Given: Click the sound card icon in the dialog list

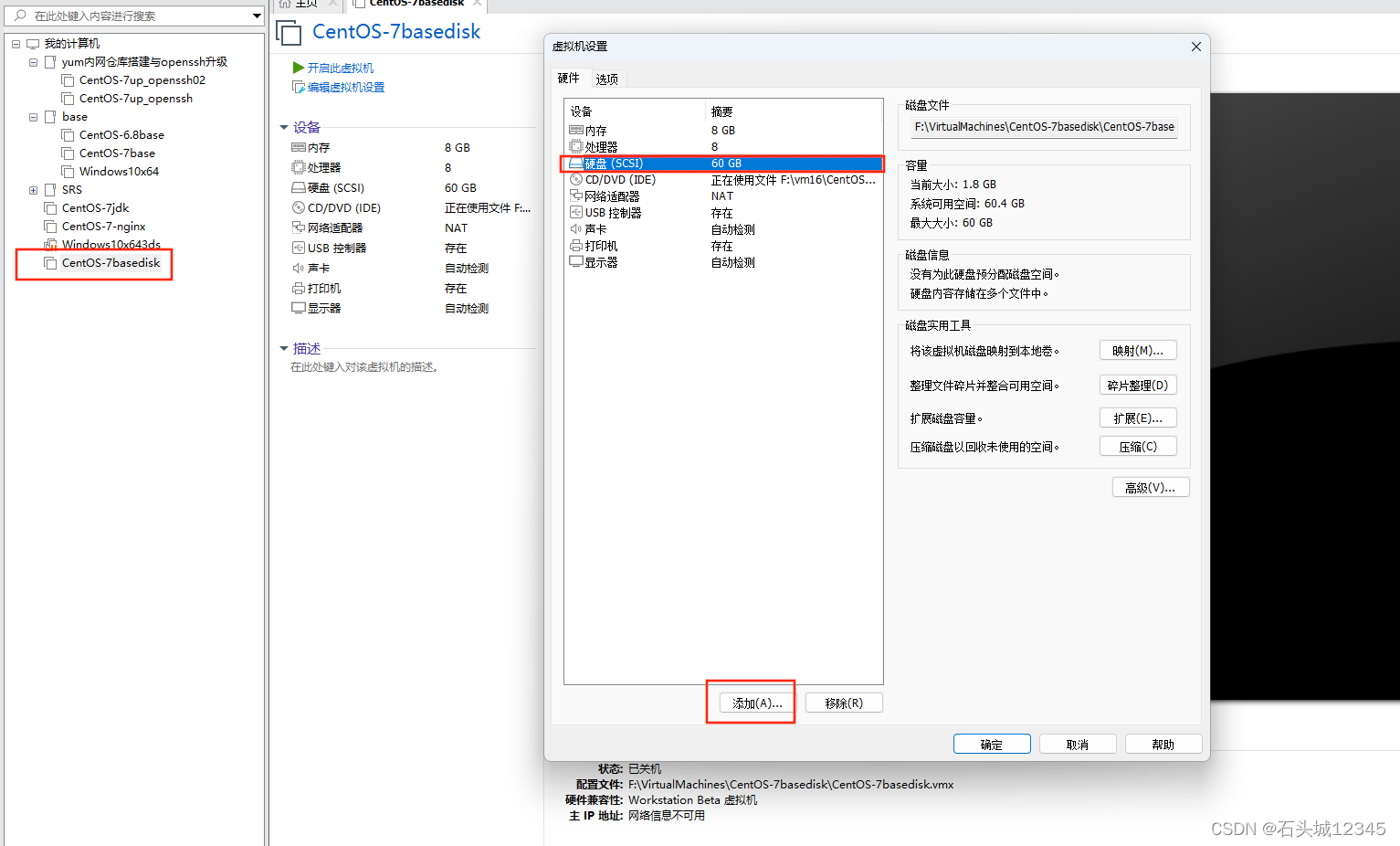Looking at the screenshot, I should click(575, 228).
